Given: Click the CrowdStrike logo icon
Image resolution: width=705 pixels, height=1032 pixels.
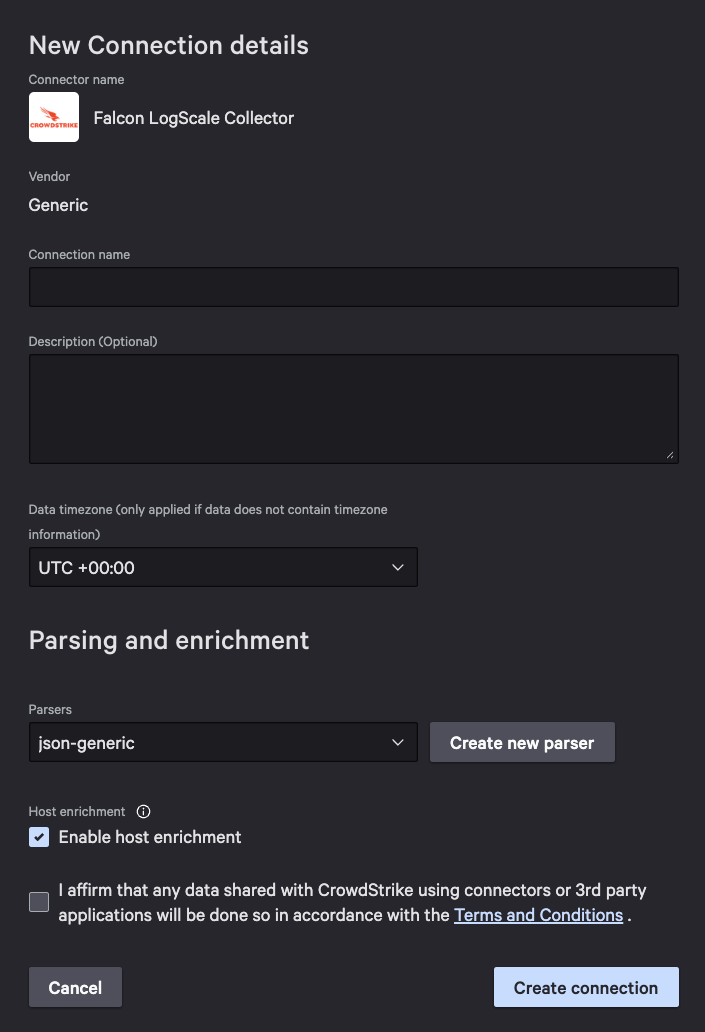Looking at the screenshot, I should (54, 117).
